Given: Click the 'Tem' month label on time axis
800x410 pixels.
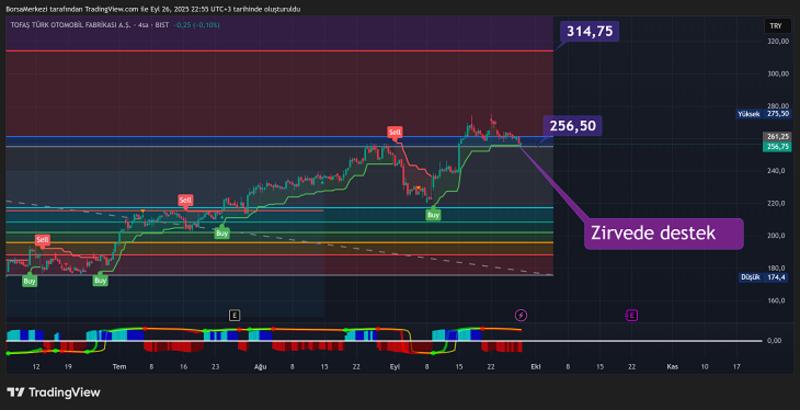Looking at the screenshot, I should coord(119,367).
